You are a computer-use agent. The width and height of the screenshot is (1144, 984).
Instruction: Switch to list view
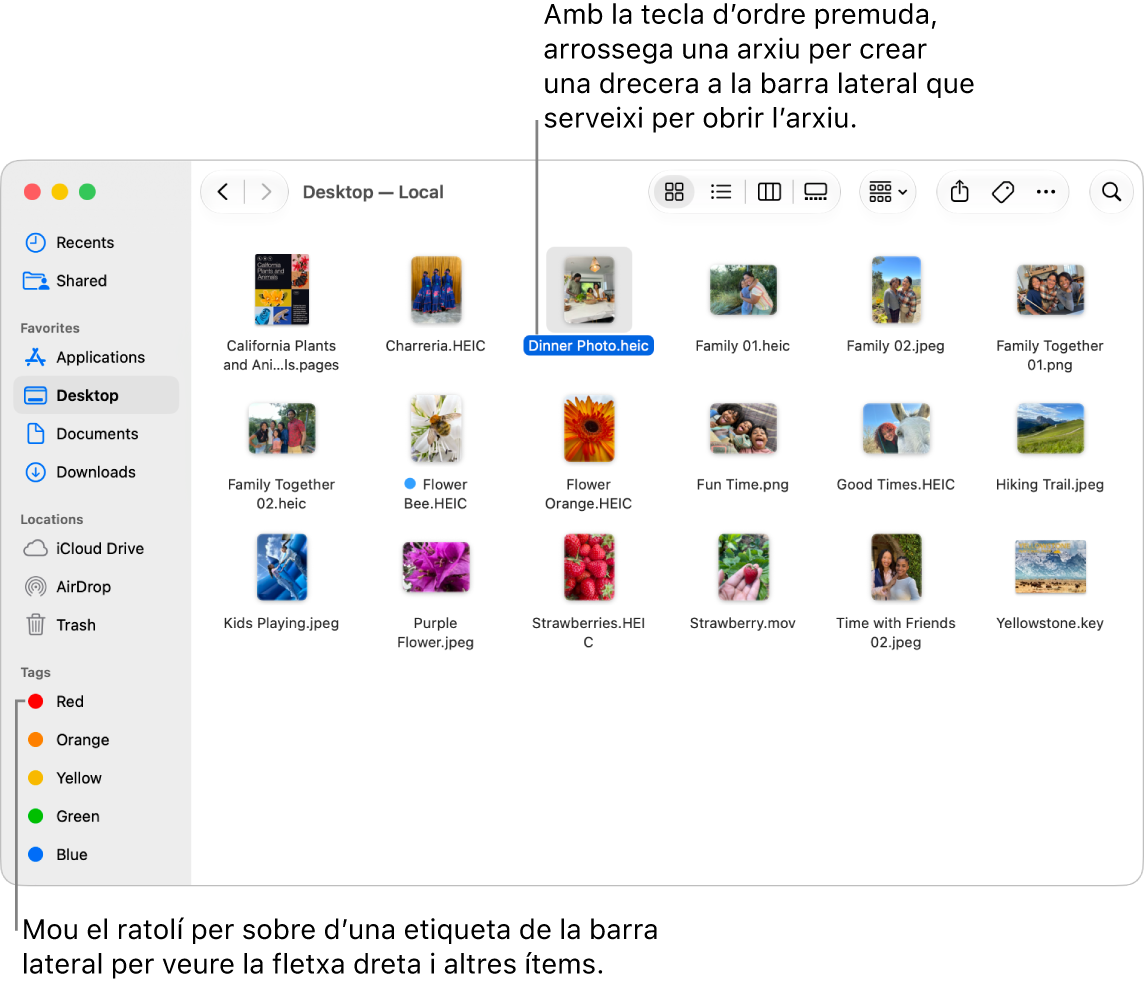pos(721,192)
